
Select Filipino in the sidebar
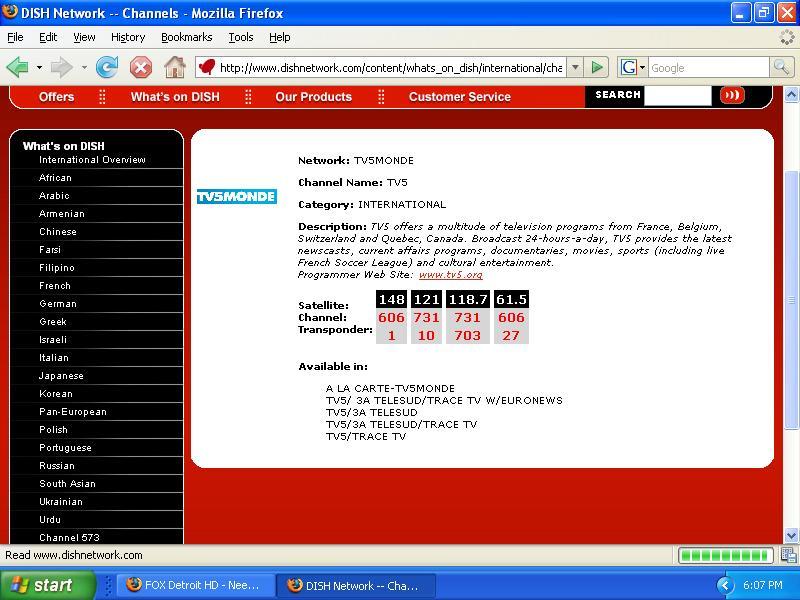coord(57,268)
